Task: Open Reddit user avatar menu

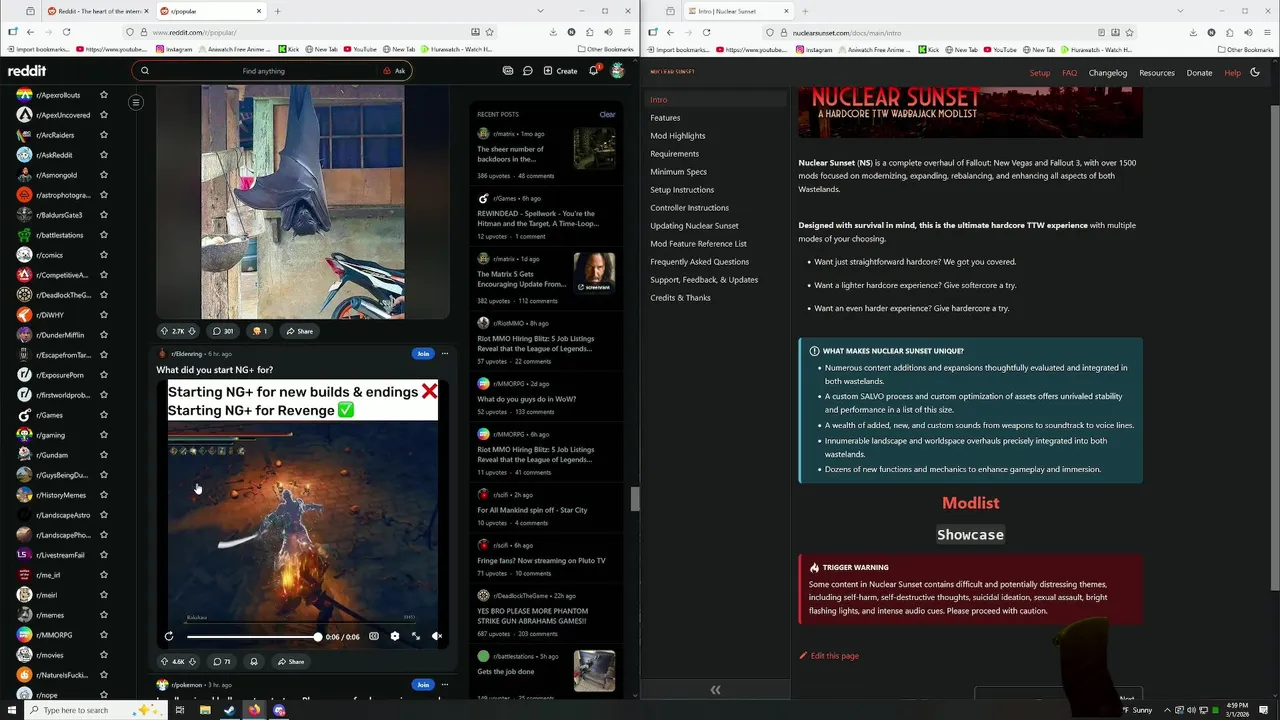Action: (618, 71)
